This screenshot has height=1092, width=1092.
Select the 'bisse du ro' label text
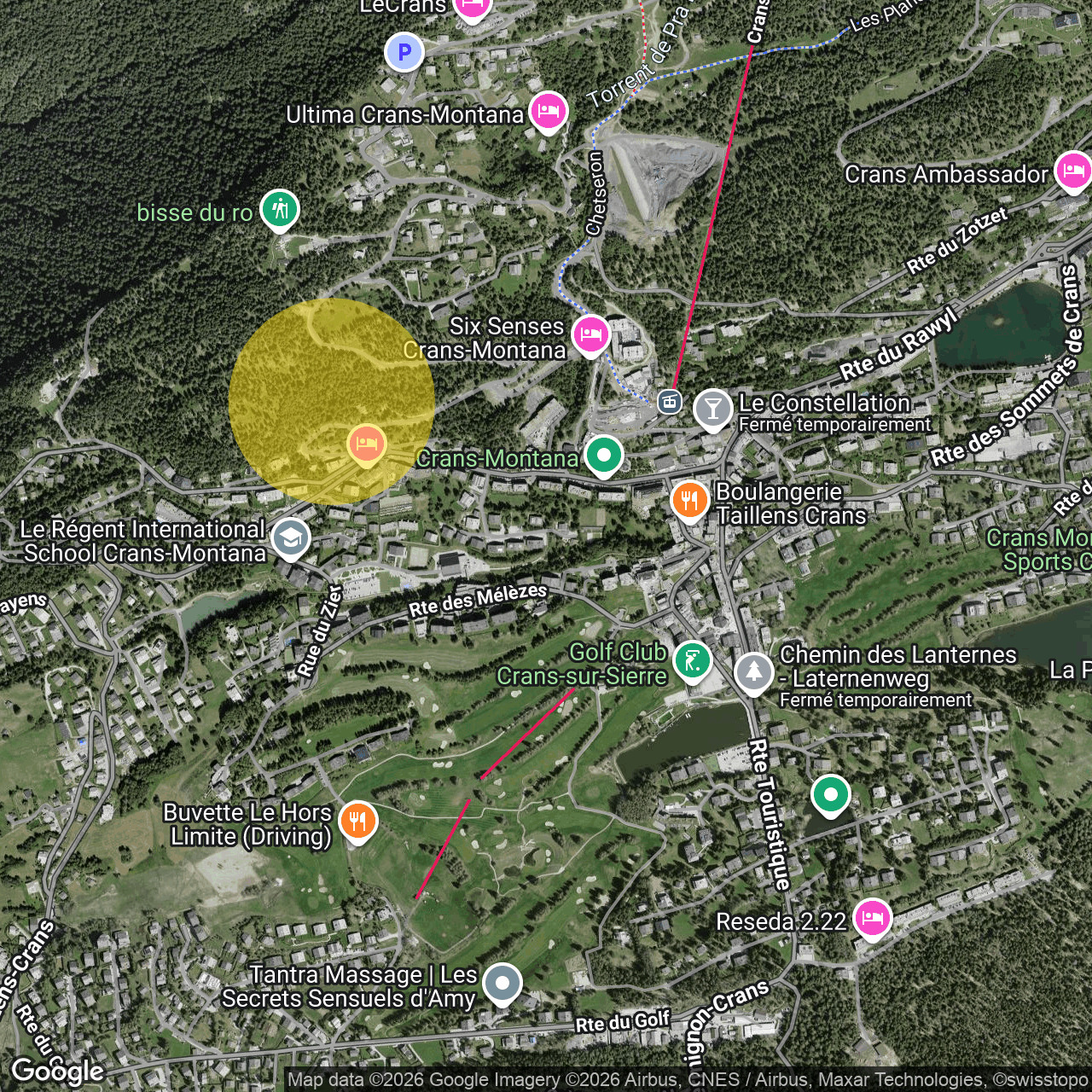click(195, 212)
